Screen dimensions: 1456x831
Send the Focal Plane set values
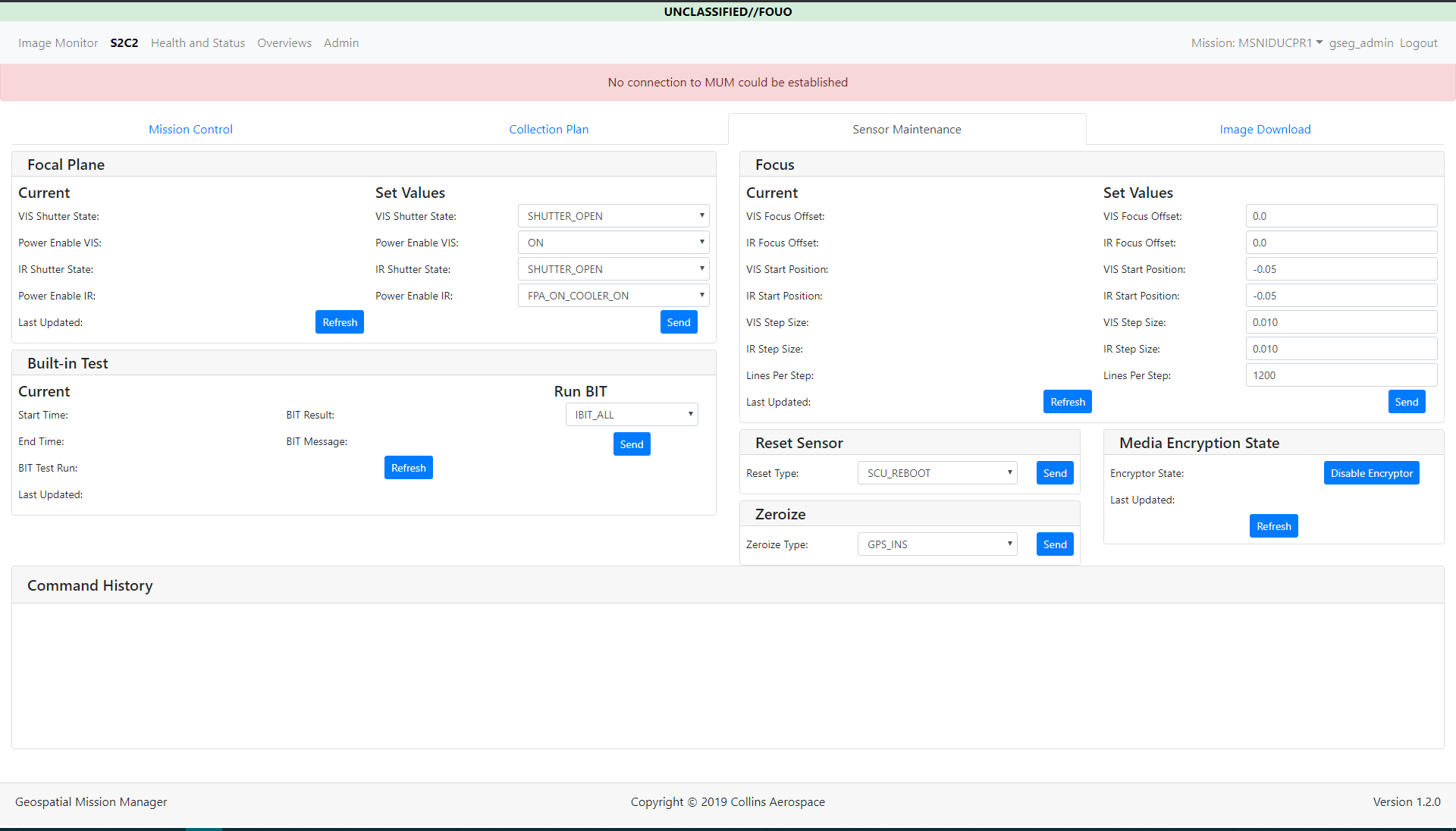[679, 322]
